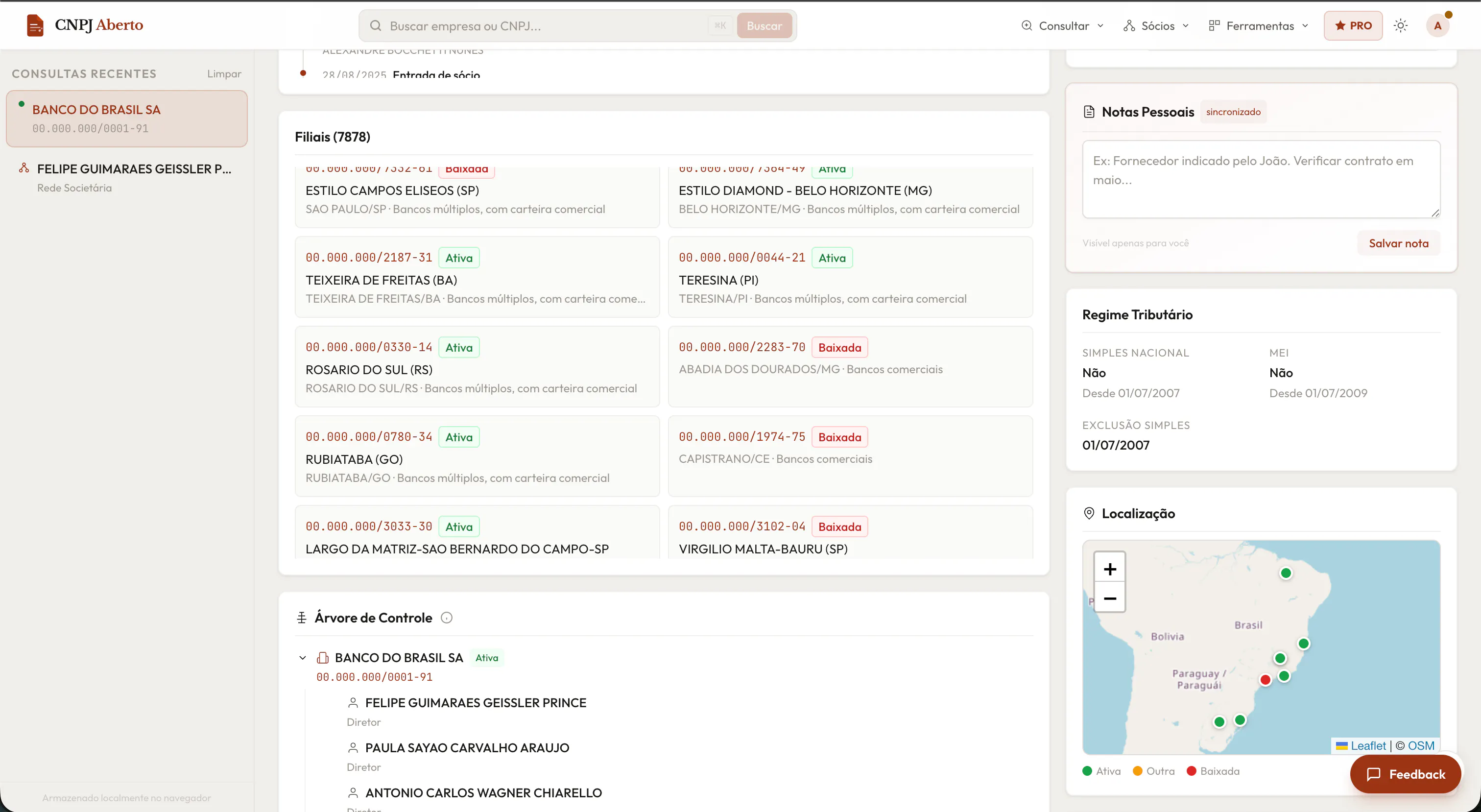Open LARGO DA MATRIZ-SAO BERNARDO DO CAMPO-SP branch
The height and width of the screenshot is (812, 1481).
click(477, 532)
